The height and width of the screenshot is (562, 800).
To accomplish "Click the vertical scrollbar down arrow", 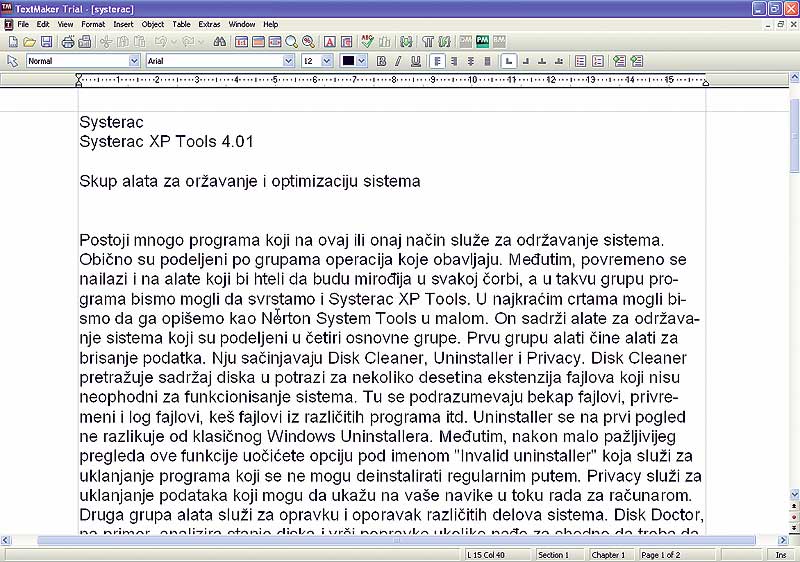I will [794, 494].
